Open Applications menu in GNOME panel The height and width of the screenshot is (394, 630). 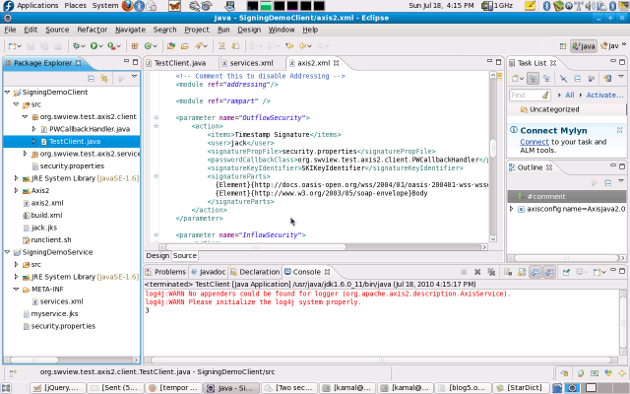[x=37, y=6]
